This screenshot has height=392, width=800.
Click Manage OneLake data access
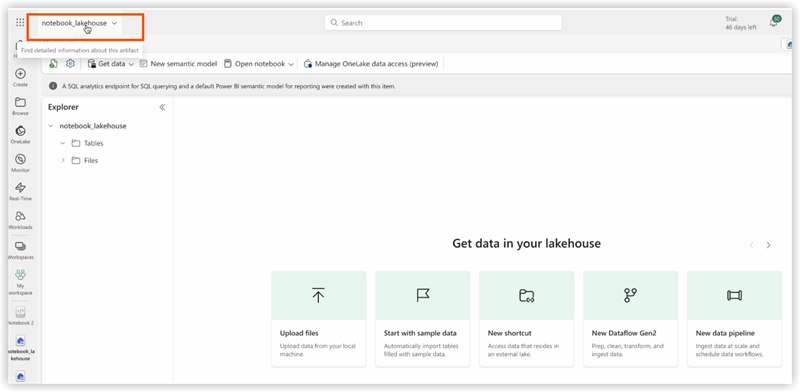click(x=371, y=64)
